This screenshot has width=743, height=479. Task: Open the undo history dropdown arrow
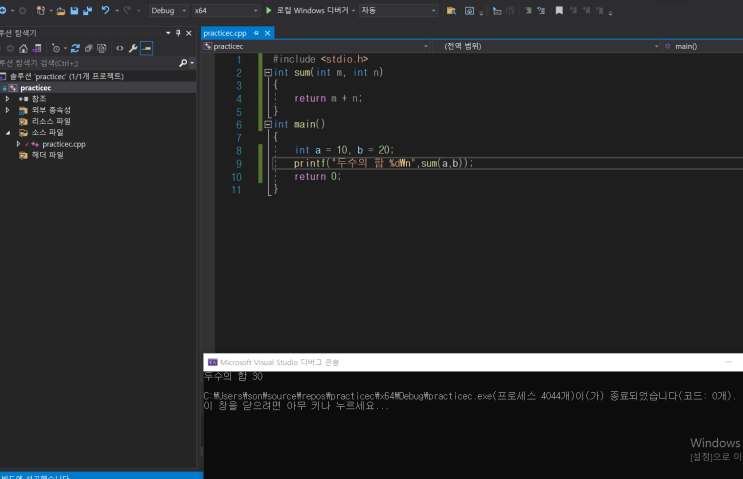116,10
